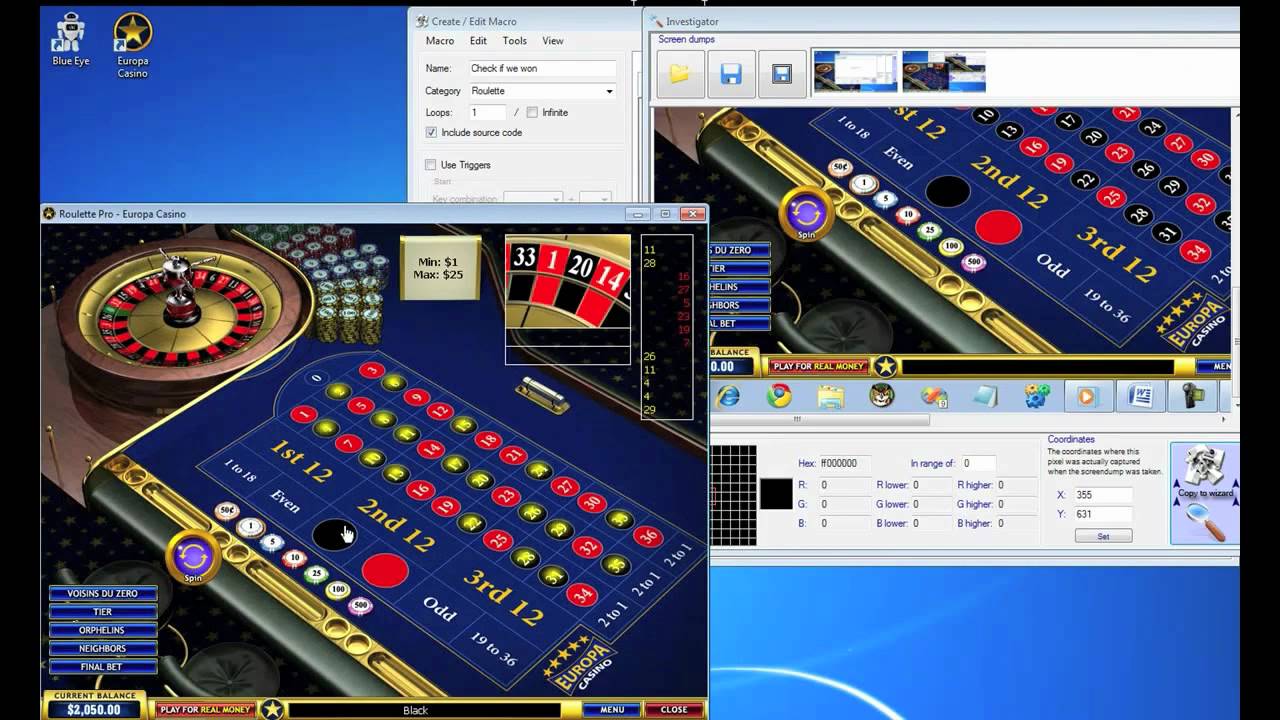The width and height of the screenshot is (1280, 720).
Task: Enable the Use Triggers checkbox
Action: tap(431, 165)
